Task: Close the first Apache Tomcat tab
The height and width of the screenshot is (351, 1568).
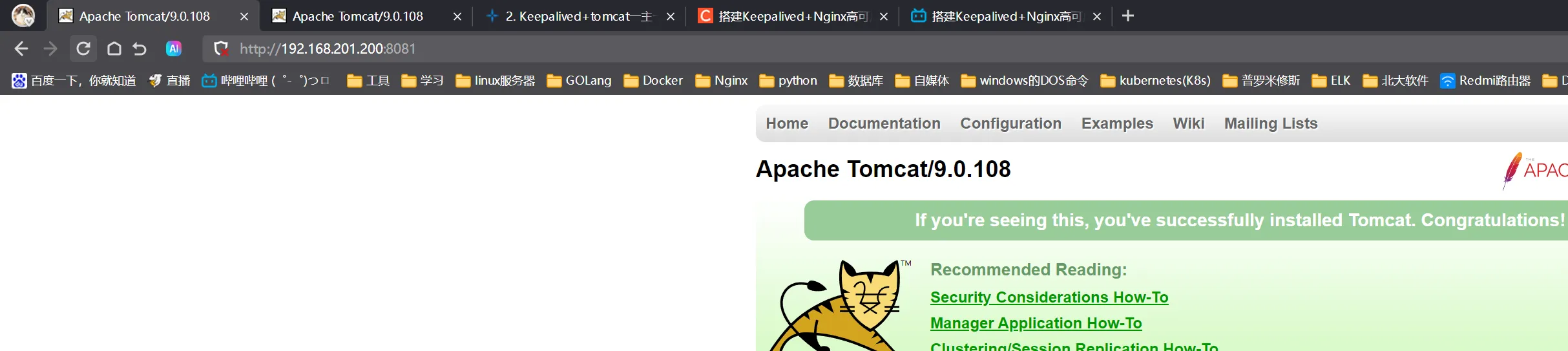Action: tap(244, 17)
